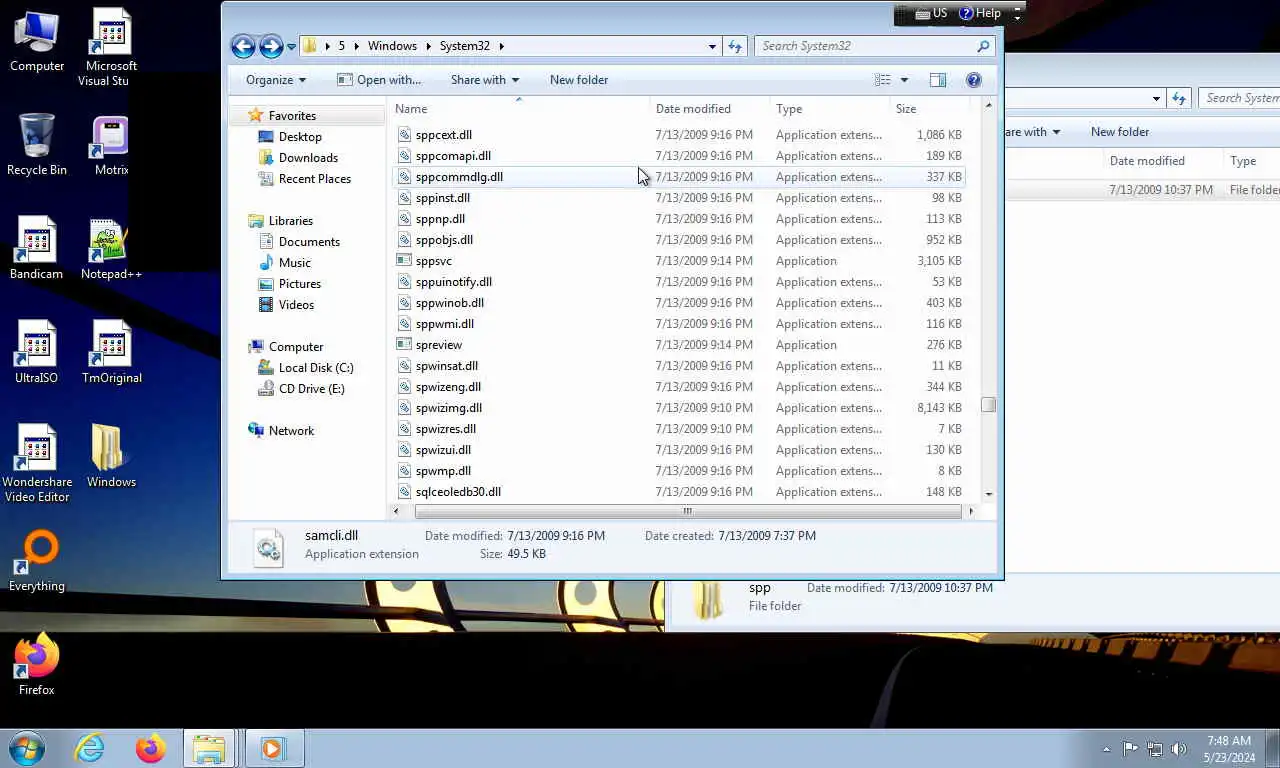
Task: Select file sppcommdlg.dll
Action: pyautogui.click(x=459, y=177)
